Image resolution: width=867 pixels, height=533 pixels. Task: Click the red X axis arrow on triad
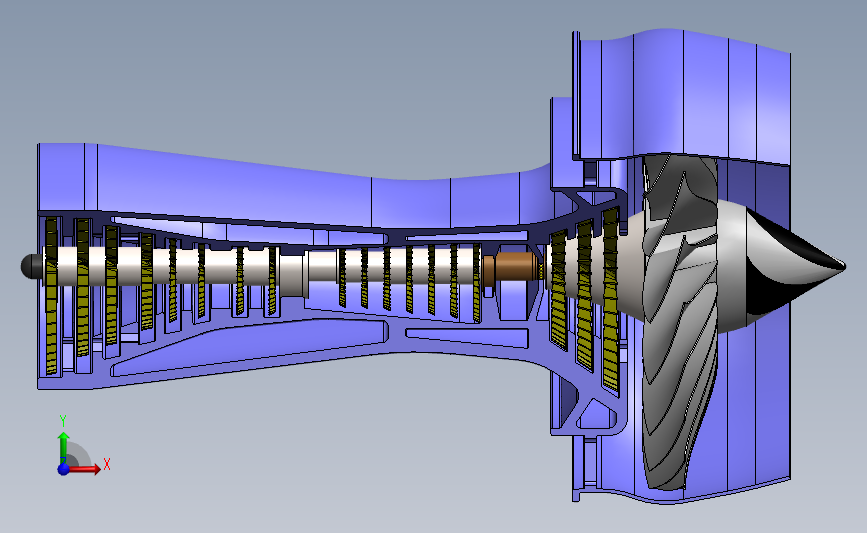pos(84,469)
